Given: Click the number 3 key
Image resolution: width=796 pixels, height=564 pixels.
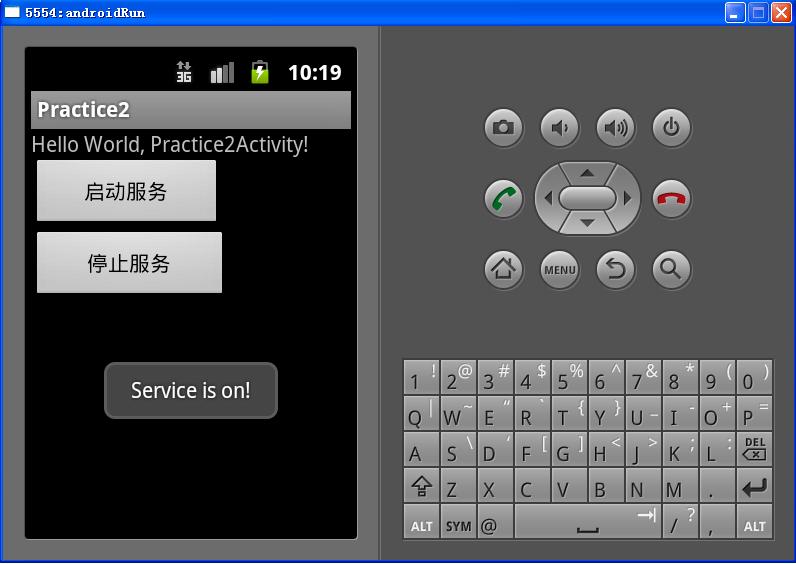Looking at the screenshot, I should 495,377.
